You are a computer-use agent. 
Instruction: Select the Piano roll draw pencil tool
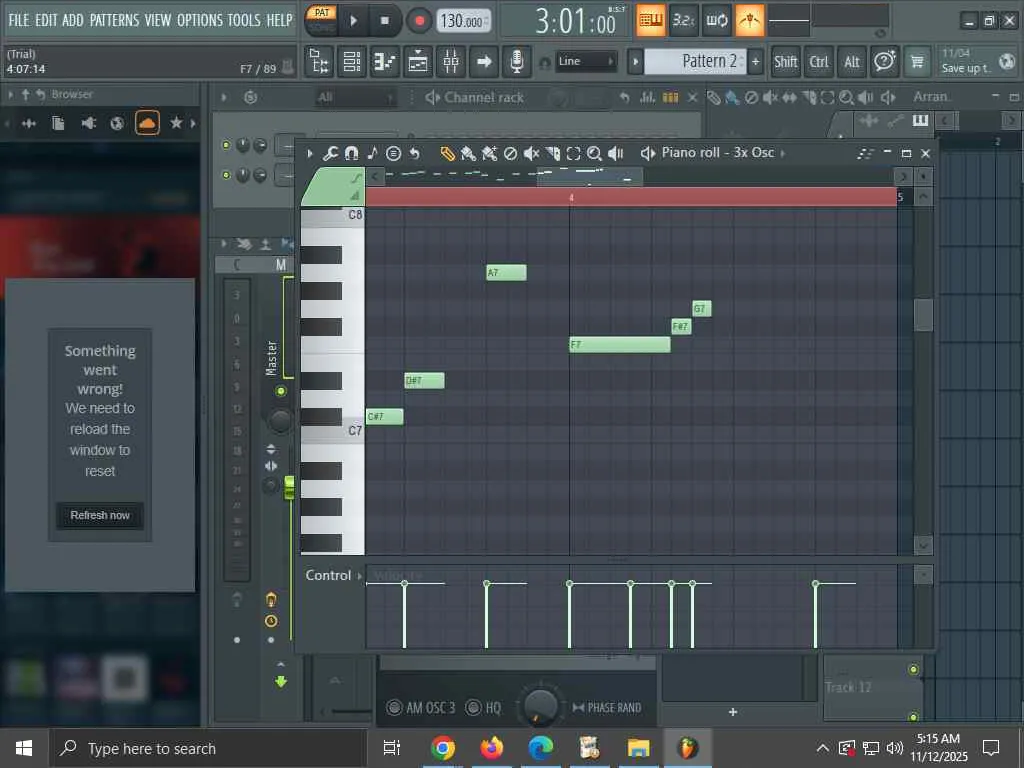point(447,153)
